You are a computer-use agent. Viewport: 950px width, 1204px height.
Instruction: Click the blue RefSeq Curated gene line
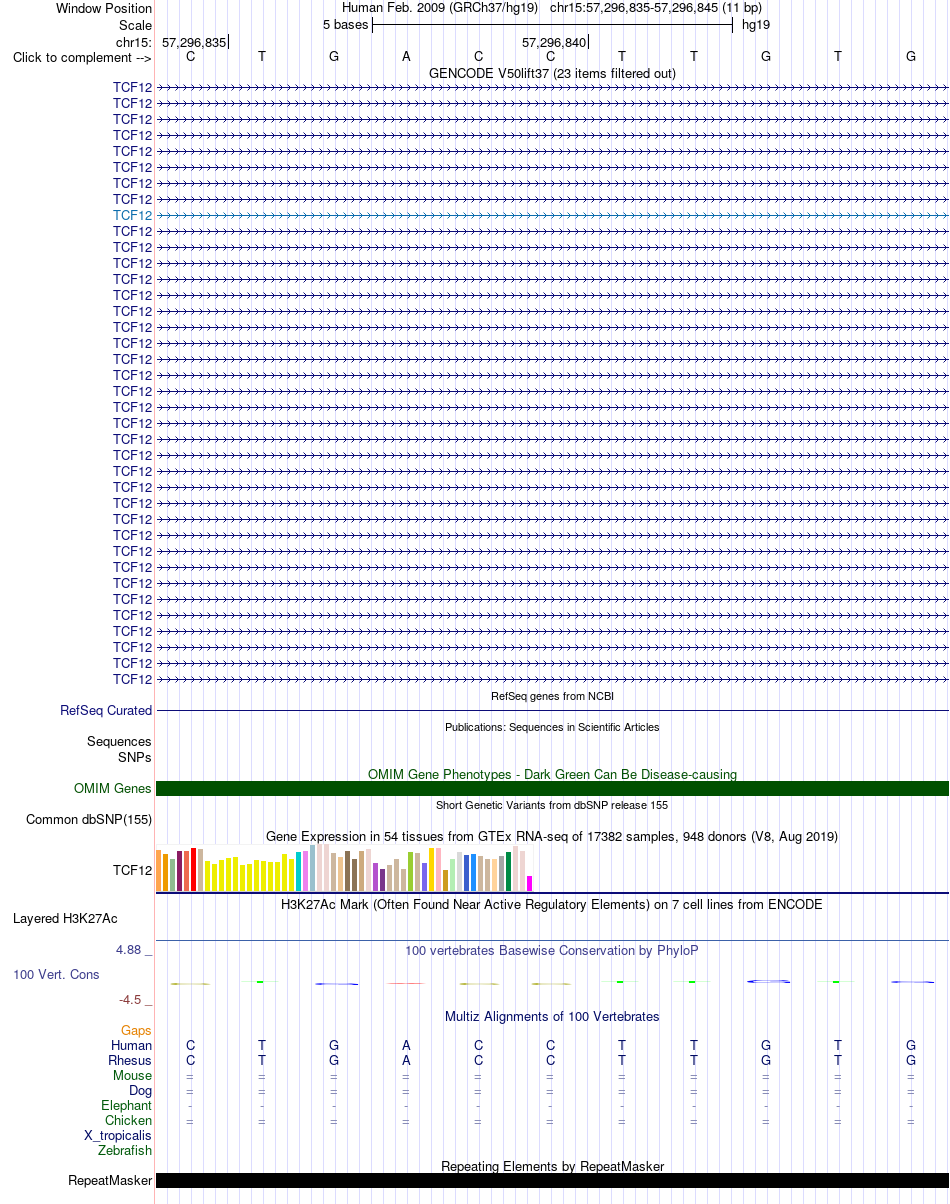[552, 710]
